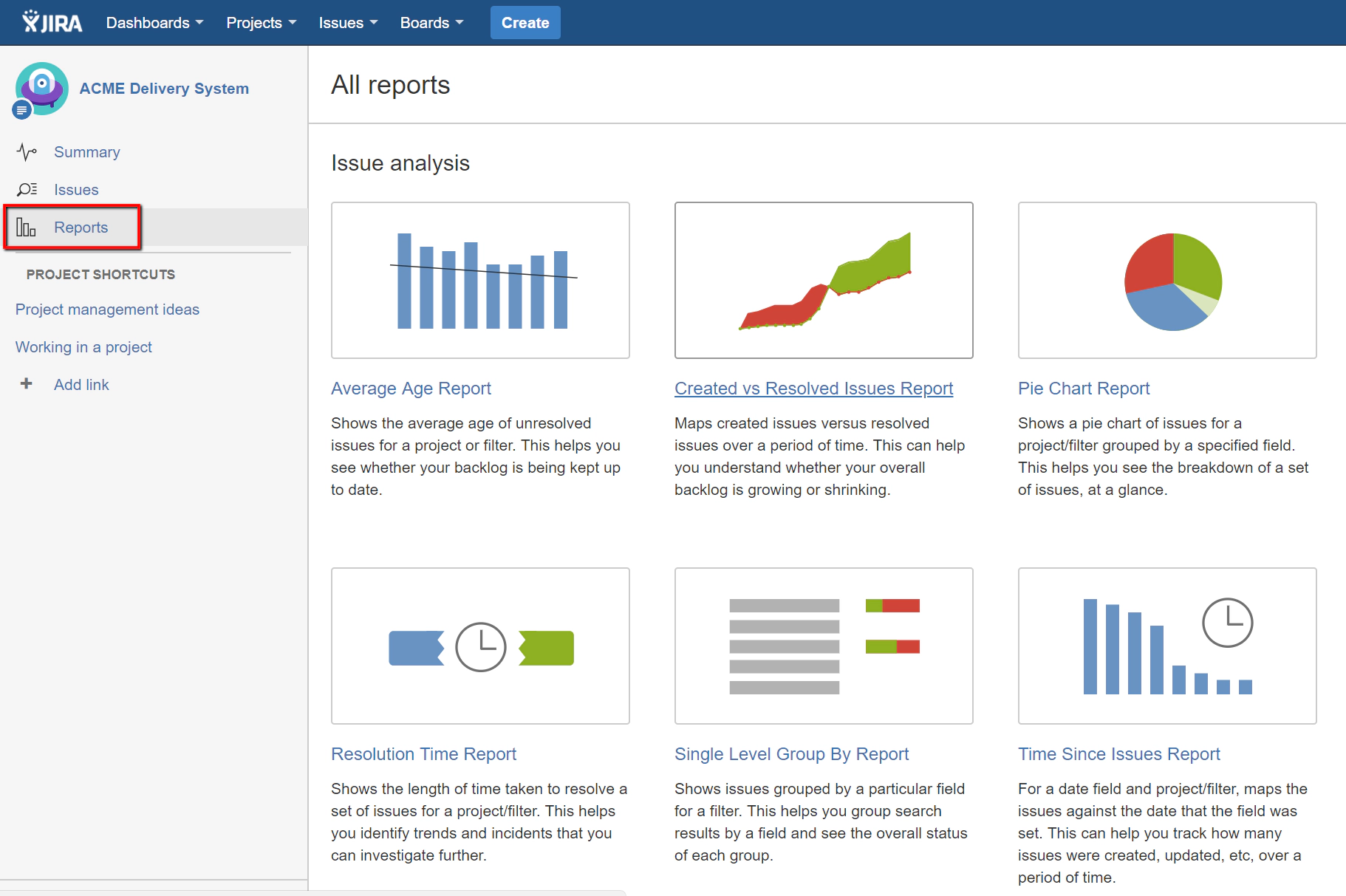Image resolution: width=1346 pixels, height=896 pixels.
Task: Open the Boards dropdown menu
Action: pos(431,22)
